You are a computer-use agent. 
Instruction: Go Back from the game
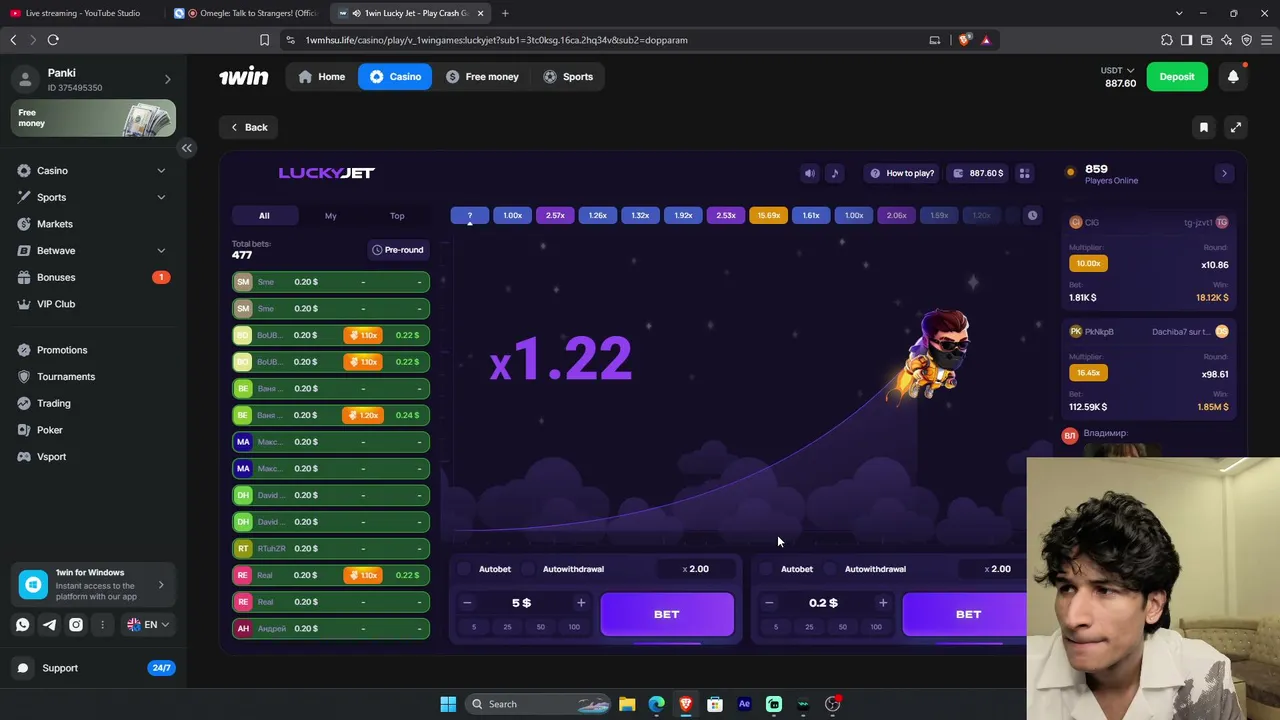[249, 127]
